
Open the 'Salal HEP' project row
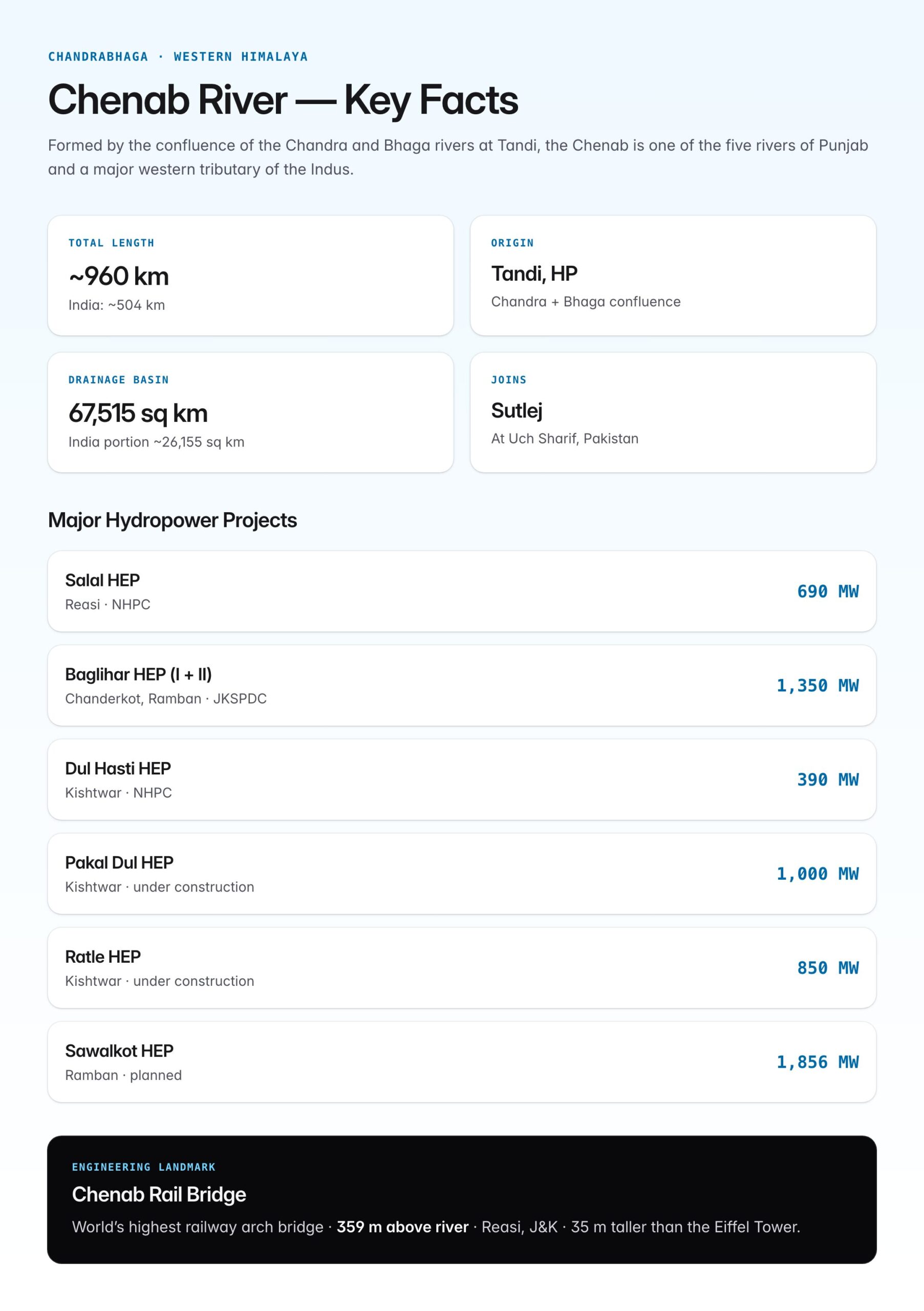pos(462,591)
